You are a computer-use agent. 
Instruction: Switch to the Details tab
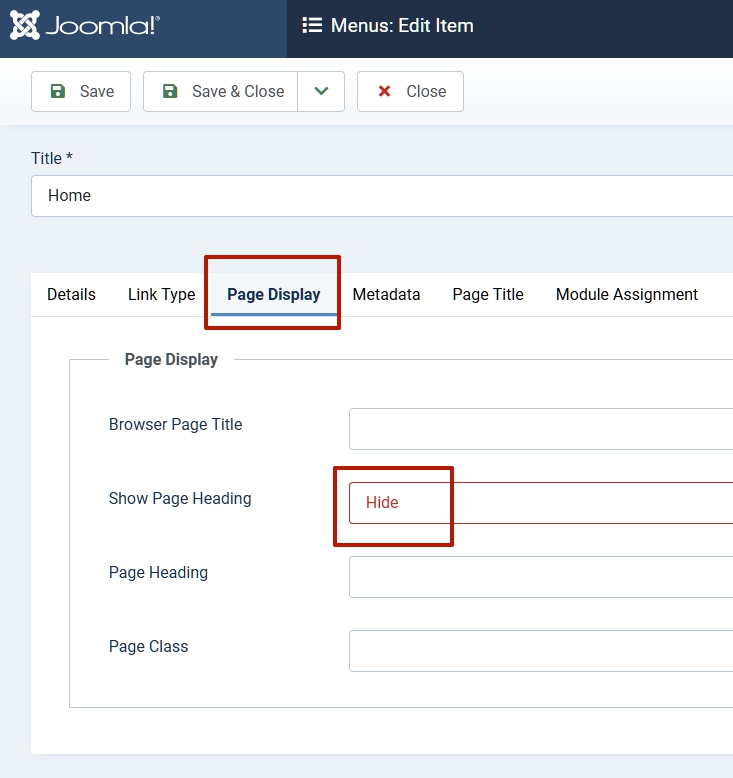[x=71, y=294]
